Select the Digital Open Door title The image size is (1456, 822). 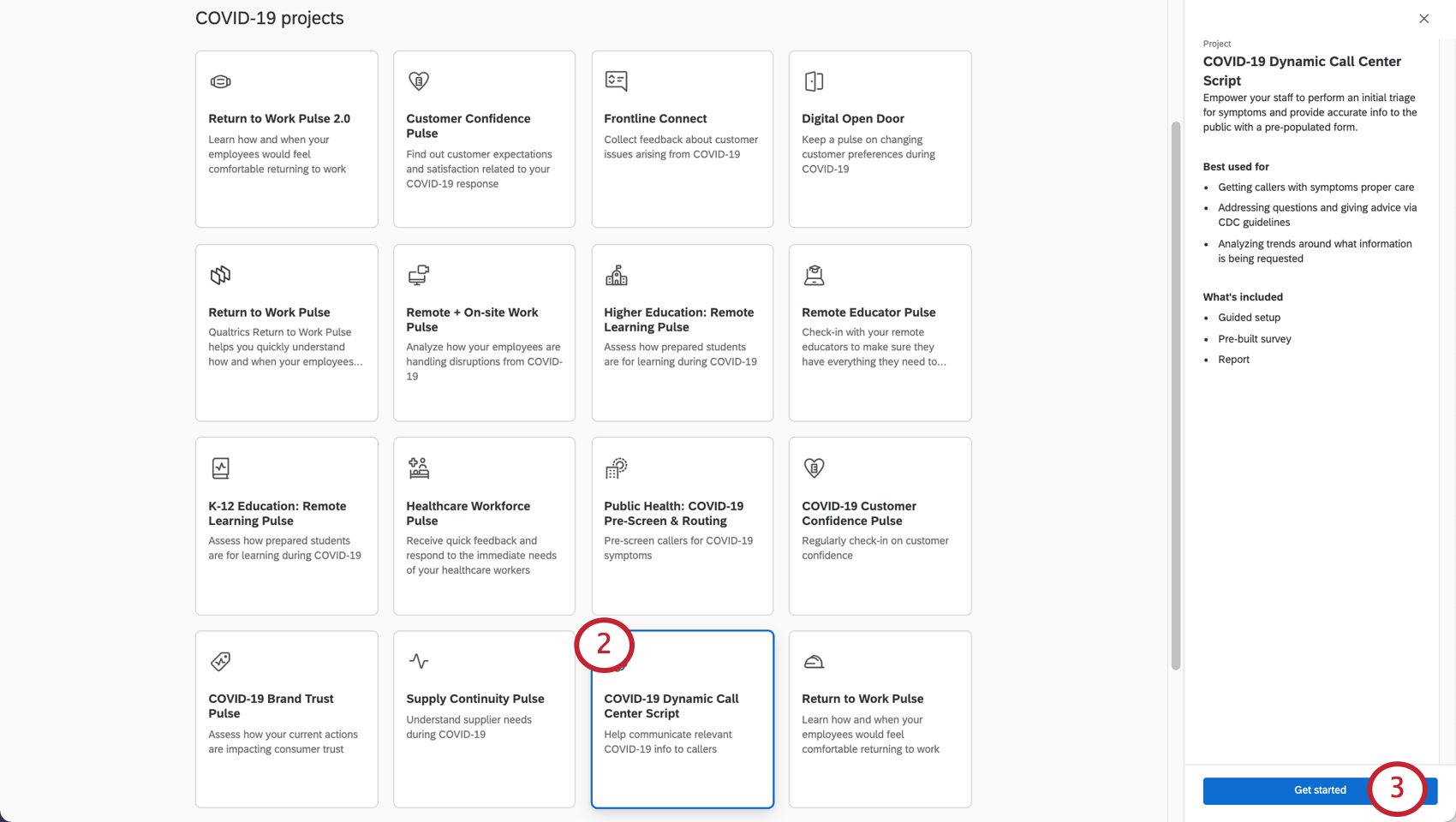(x=853, y=119)
